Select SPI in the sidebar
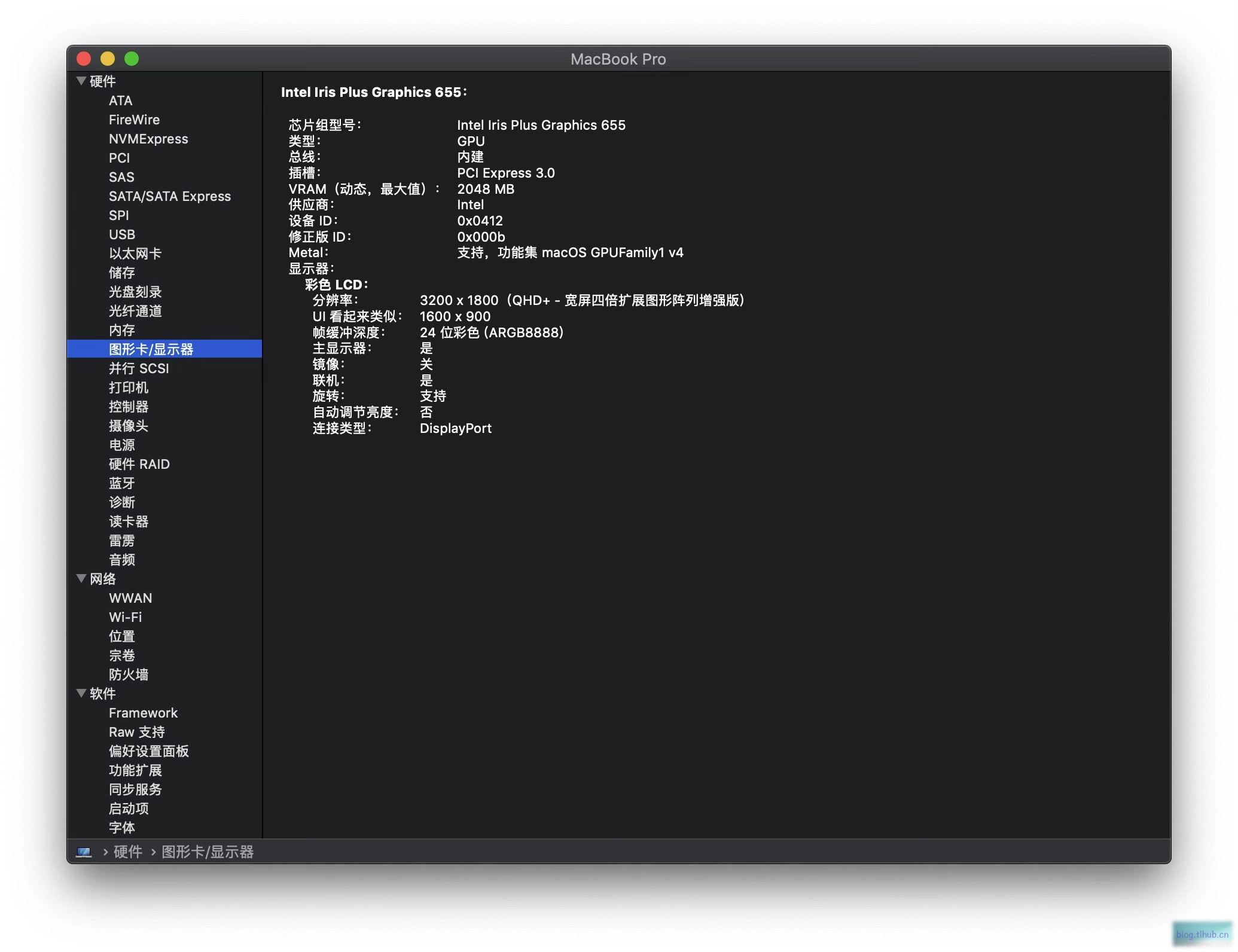Viewport: 1238px width, 952px height. [118, 215]
